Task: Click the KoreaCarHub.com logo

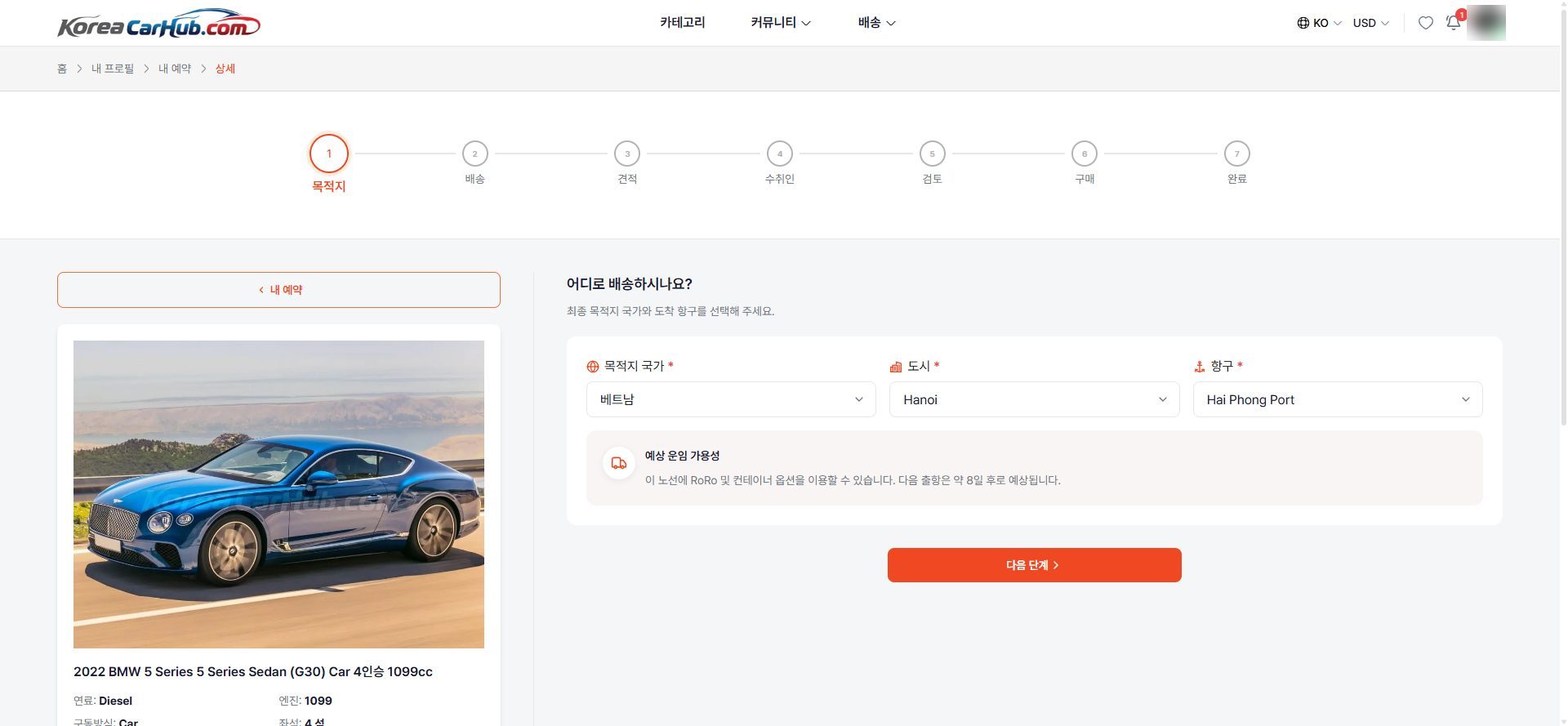Action: (159, 24)
